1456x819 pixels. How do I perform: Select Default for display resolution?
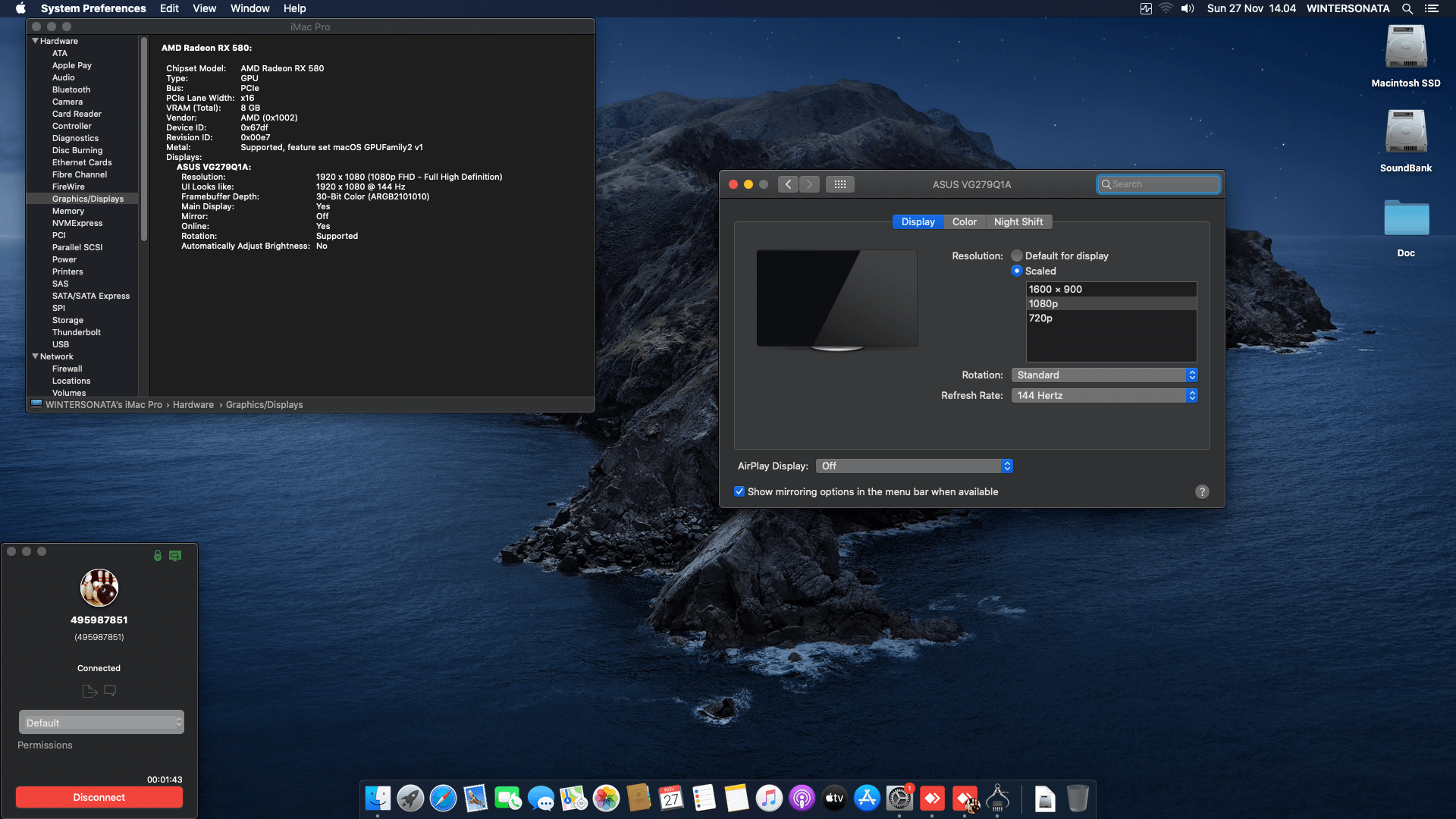pos(1017,256)
